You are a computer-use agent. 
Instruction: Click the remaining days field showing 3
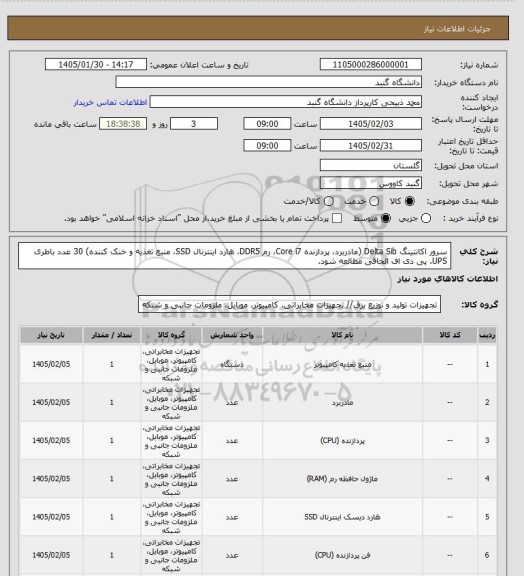point(194,124)
